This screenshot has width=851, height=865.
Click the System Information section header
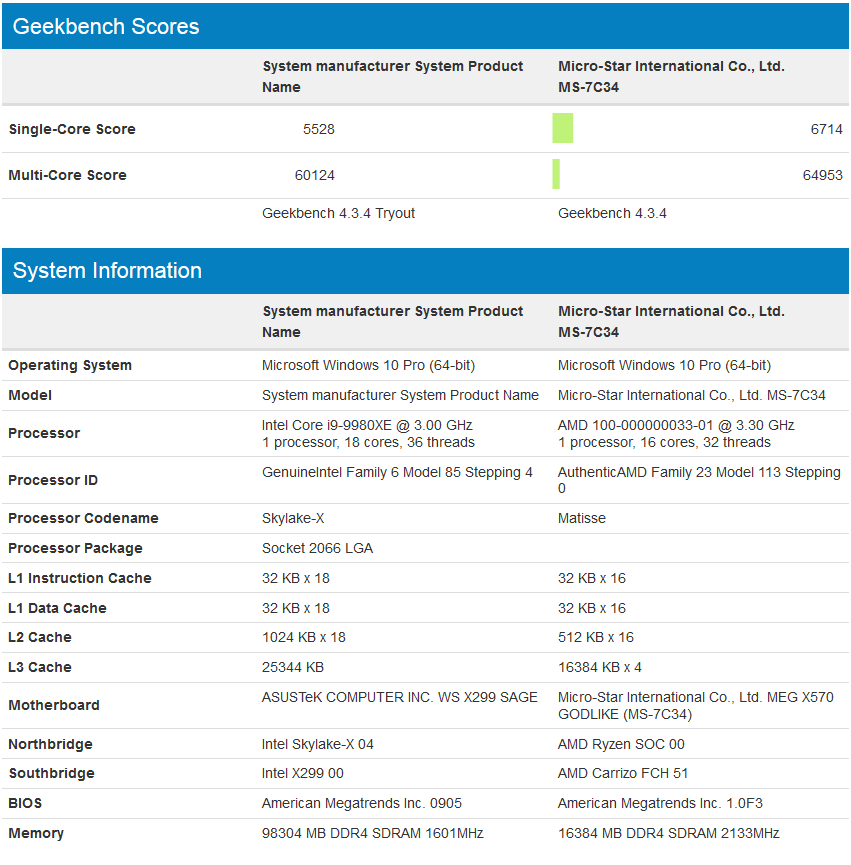(107, 271)
